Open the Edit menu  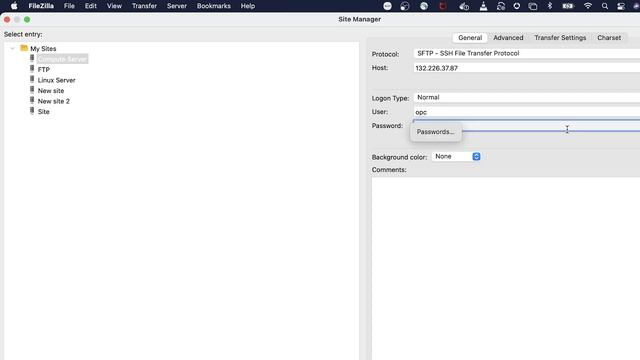click(x=91, y=6)
